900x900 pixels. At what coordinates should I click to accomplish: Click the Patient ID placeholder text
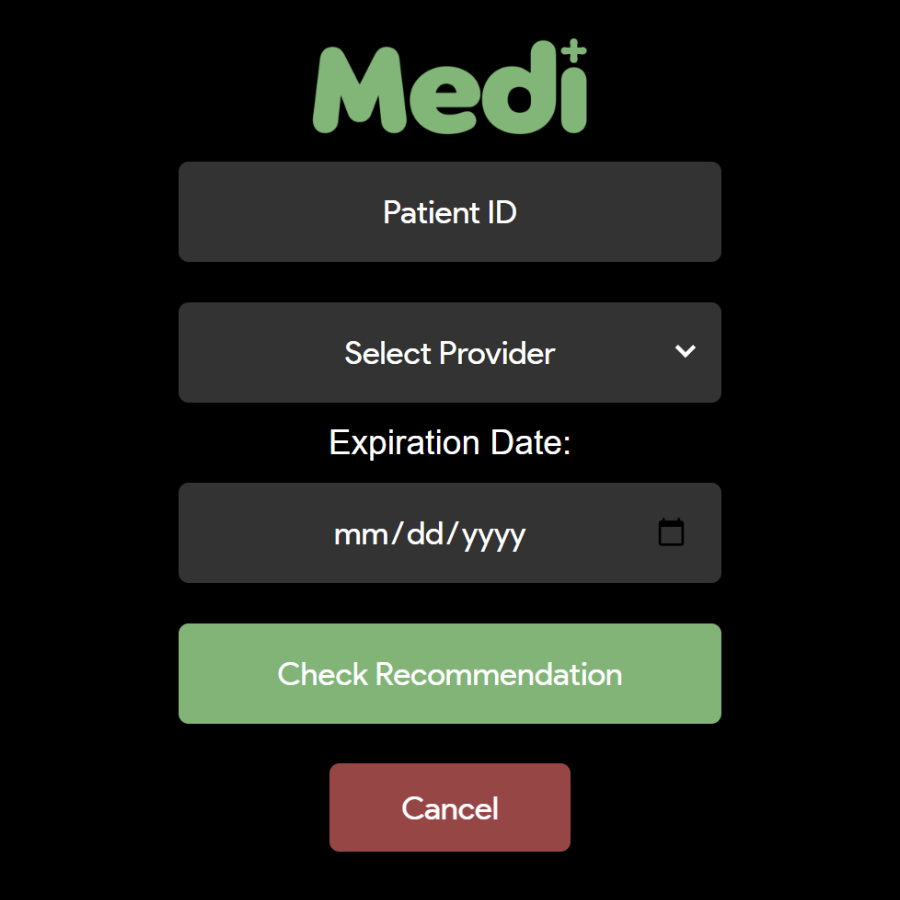coord(449,212)
